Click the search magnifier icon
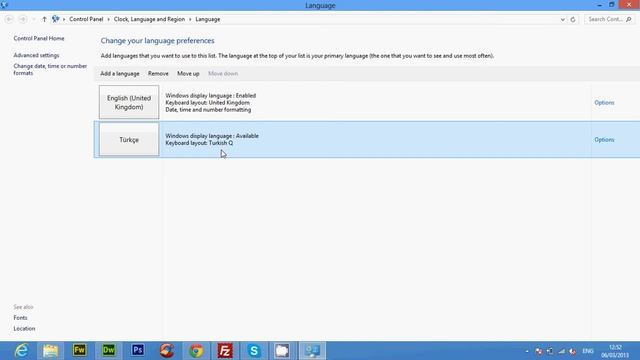This screenshot has height=360, width=640. coord(629,19)
